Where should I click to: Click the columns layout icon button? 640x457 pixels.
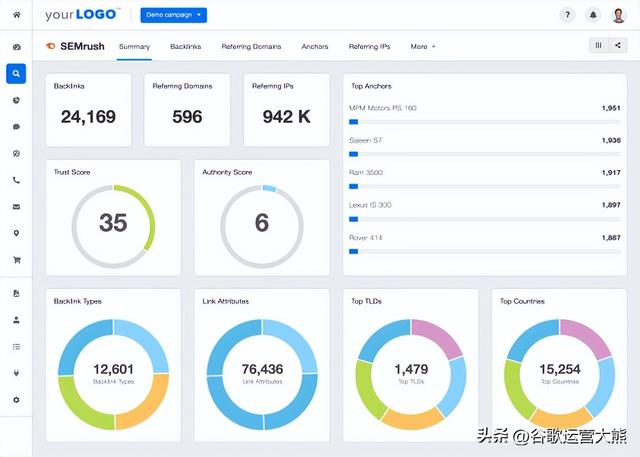(x=598, y=45)
